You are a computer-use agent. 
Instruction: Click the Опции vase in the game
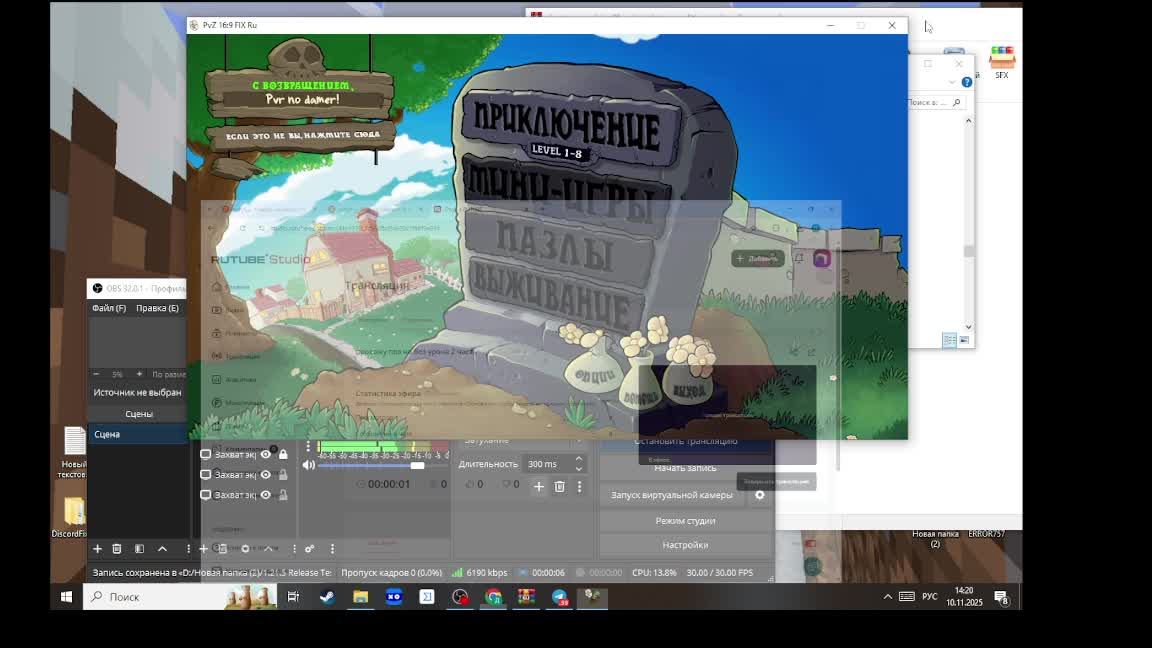point(594,373)
